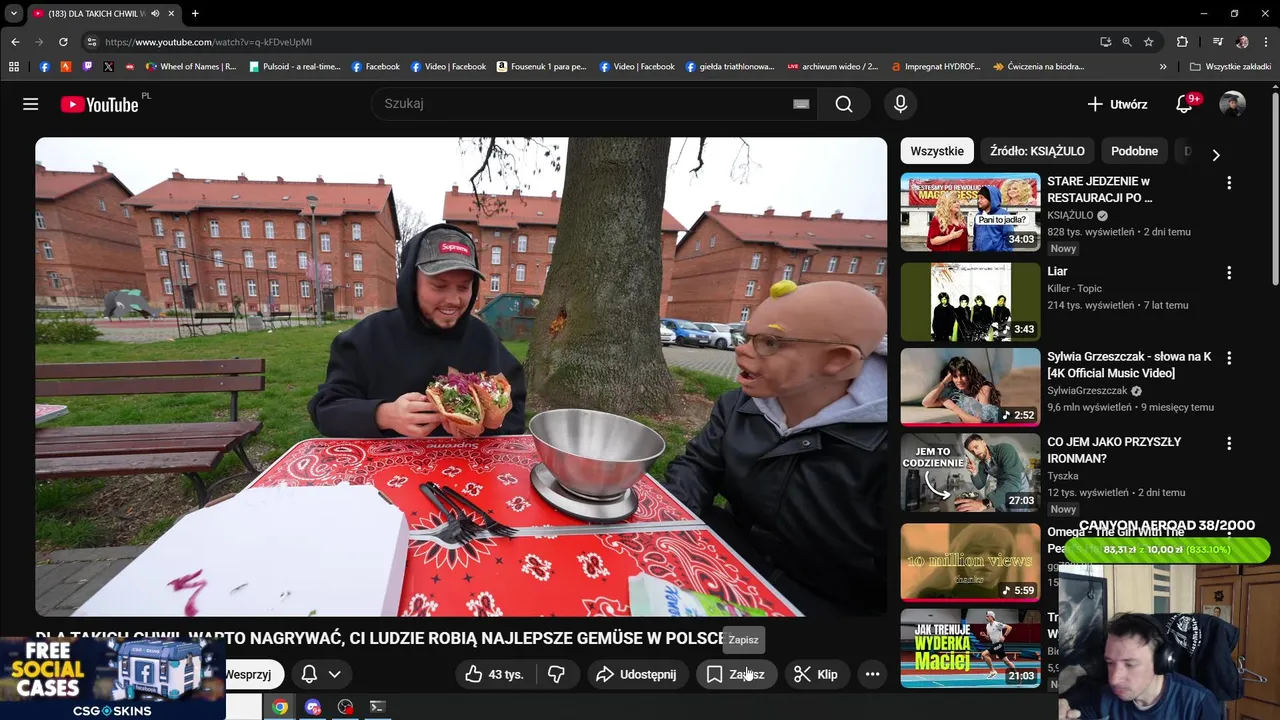Open Chrome profile avatar in toolbar
Screen dimensions: 1280x720
coord(1242,42)
